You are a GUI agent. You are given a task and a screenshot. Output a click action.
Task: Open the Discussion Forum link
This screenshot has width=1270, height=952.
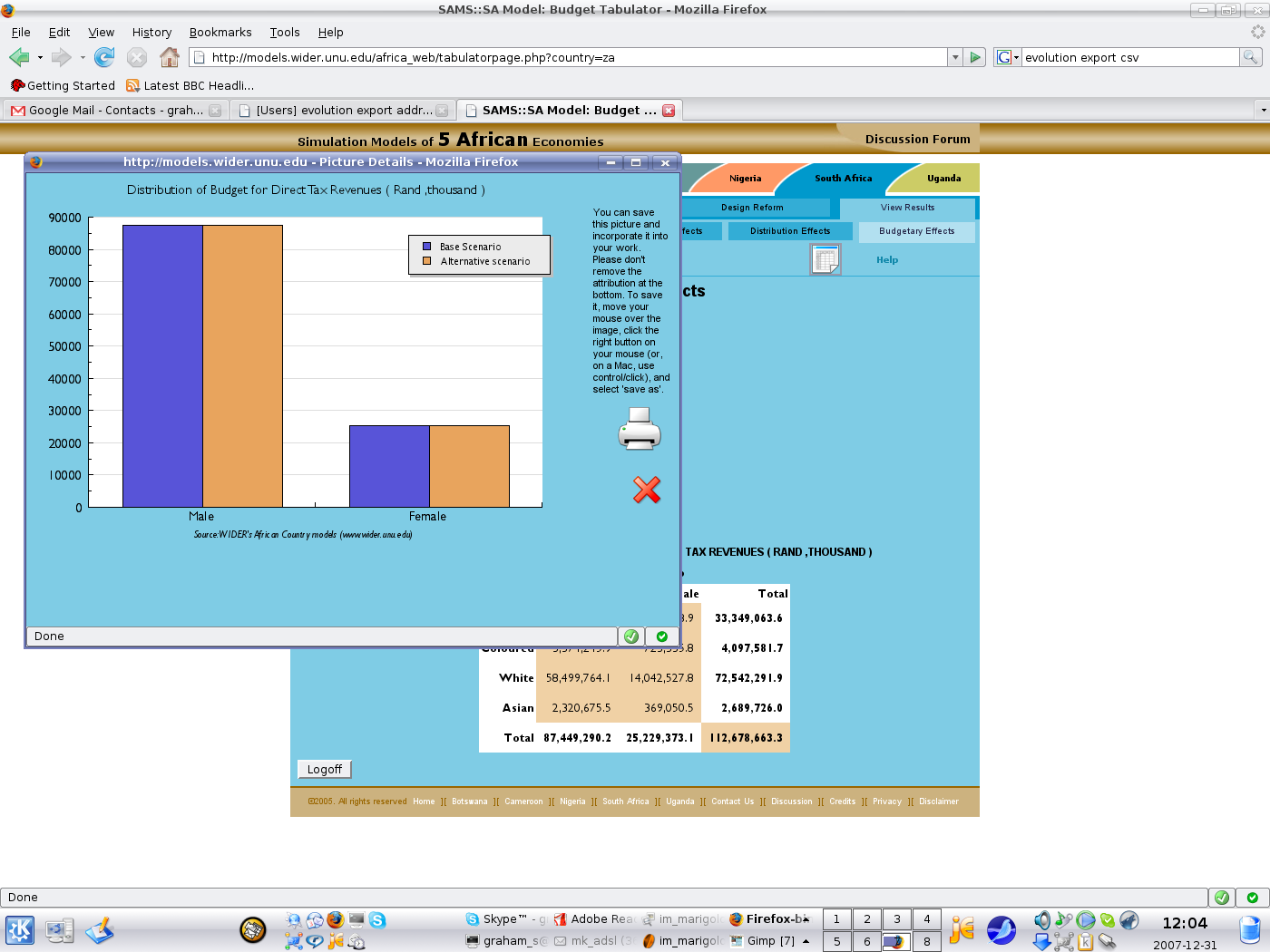[917, 139]
